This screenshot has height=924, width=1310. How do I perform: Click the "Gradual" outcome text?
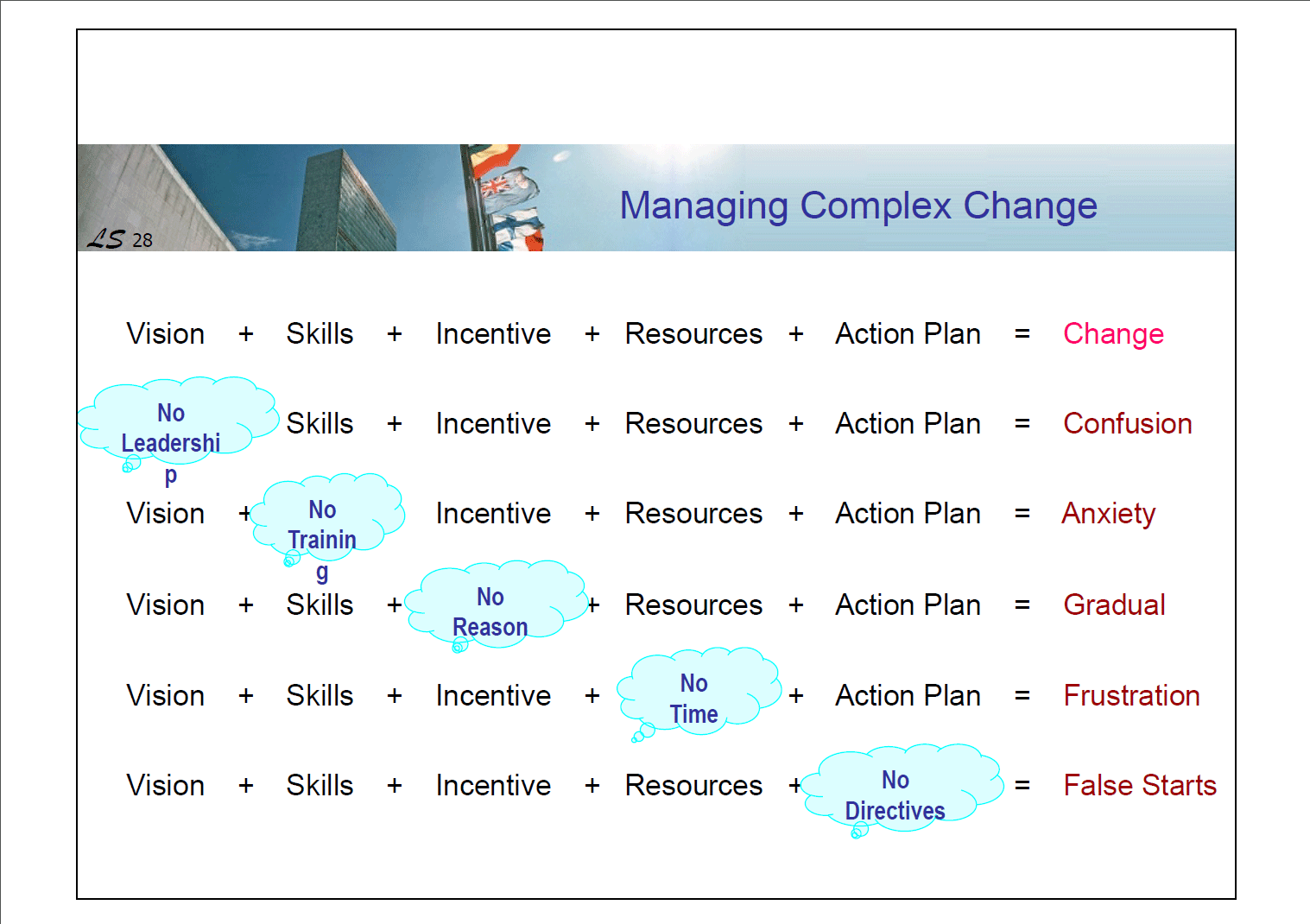coord(1114,604)
